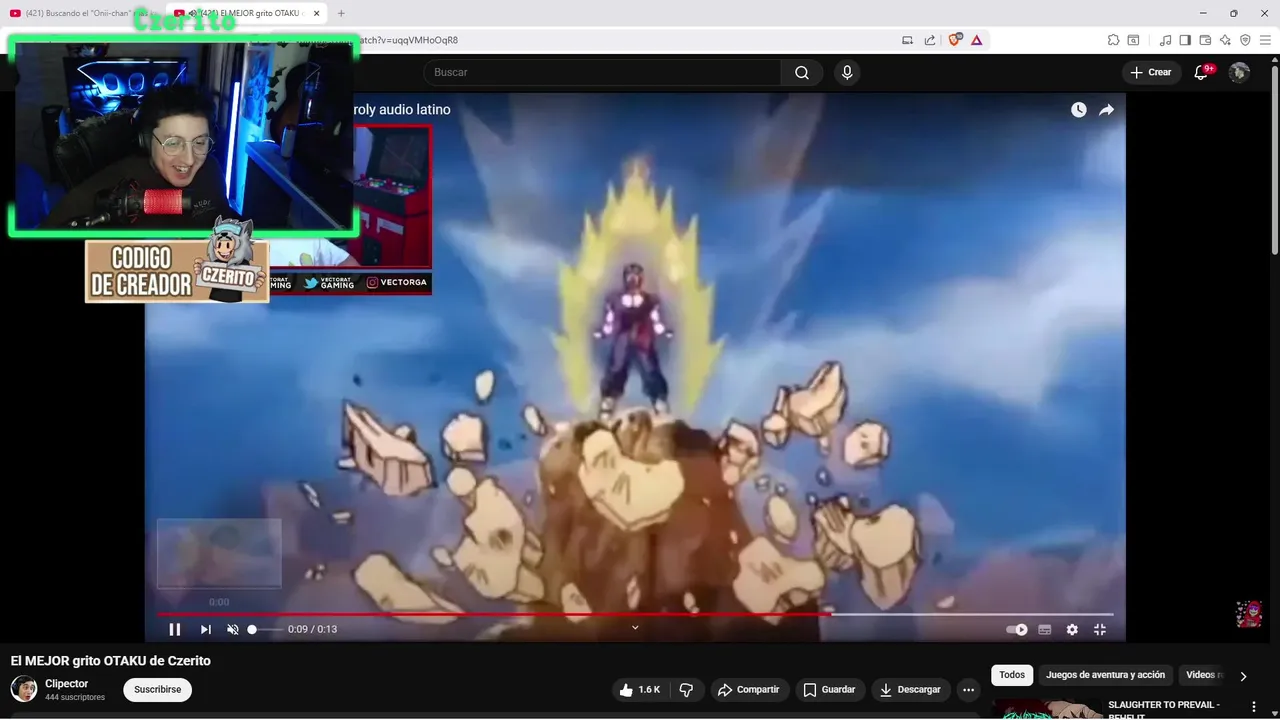This screenshot has width=1280, height=720.
Task: Open the three-dot more actions menu
Action: [968, 690]
